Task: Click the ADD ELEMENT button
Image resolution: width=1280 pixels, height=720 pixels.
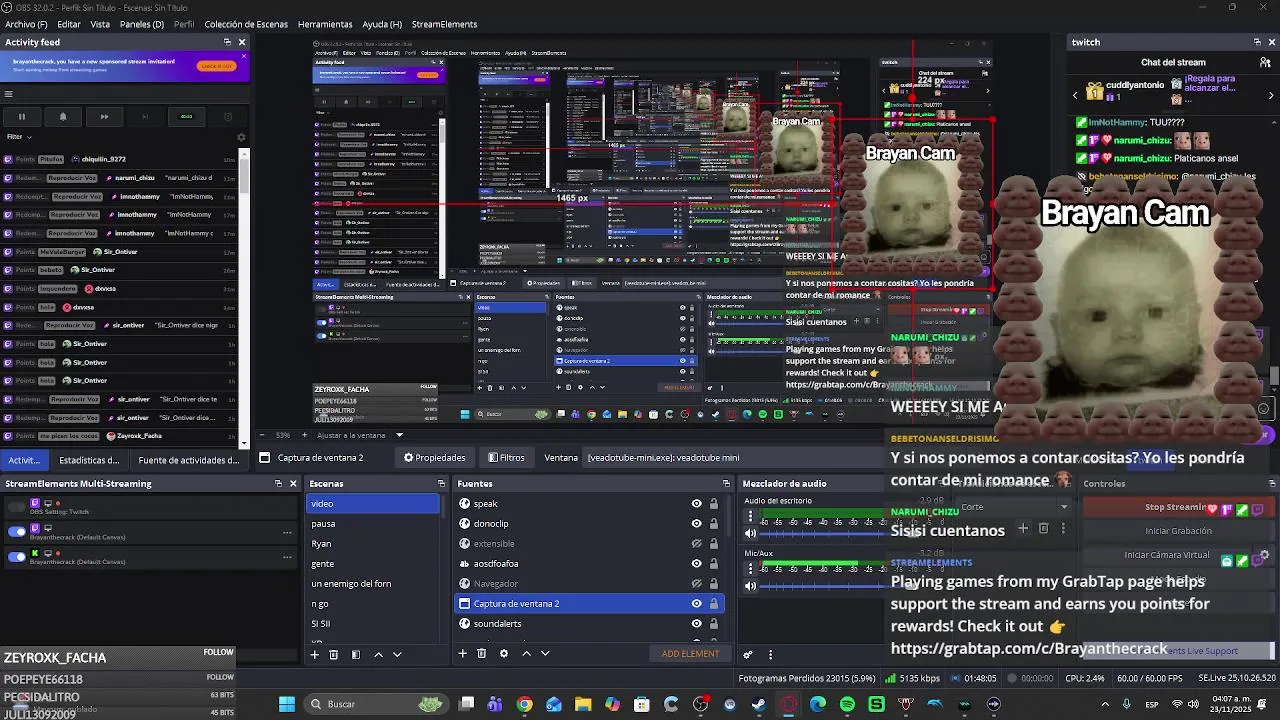Action: [x=690, y=654]
